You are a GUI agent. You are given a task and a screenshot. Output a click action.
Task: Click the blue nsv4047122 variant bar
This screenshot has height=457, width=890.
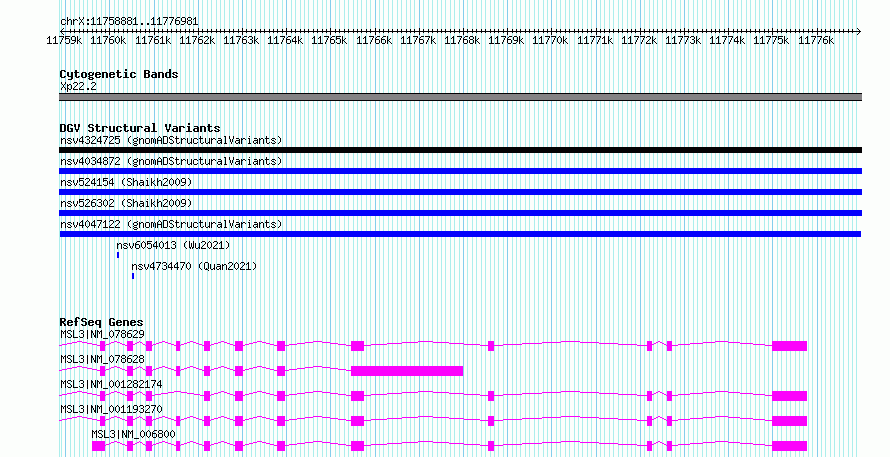click(x=460, y=234)
